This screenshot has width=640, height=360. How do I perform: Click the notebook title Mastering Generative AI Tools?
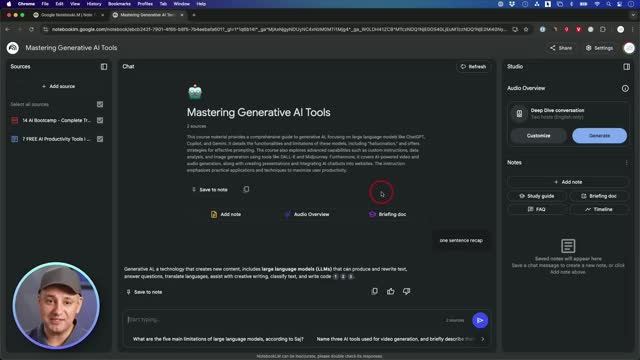tap(71, 48)
